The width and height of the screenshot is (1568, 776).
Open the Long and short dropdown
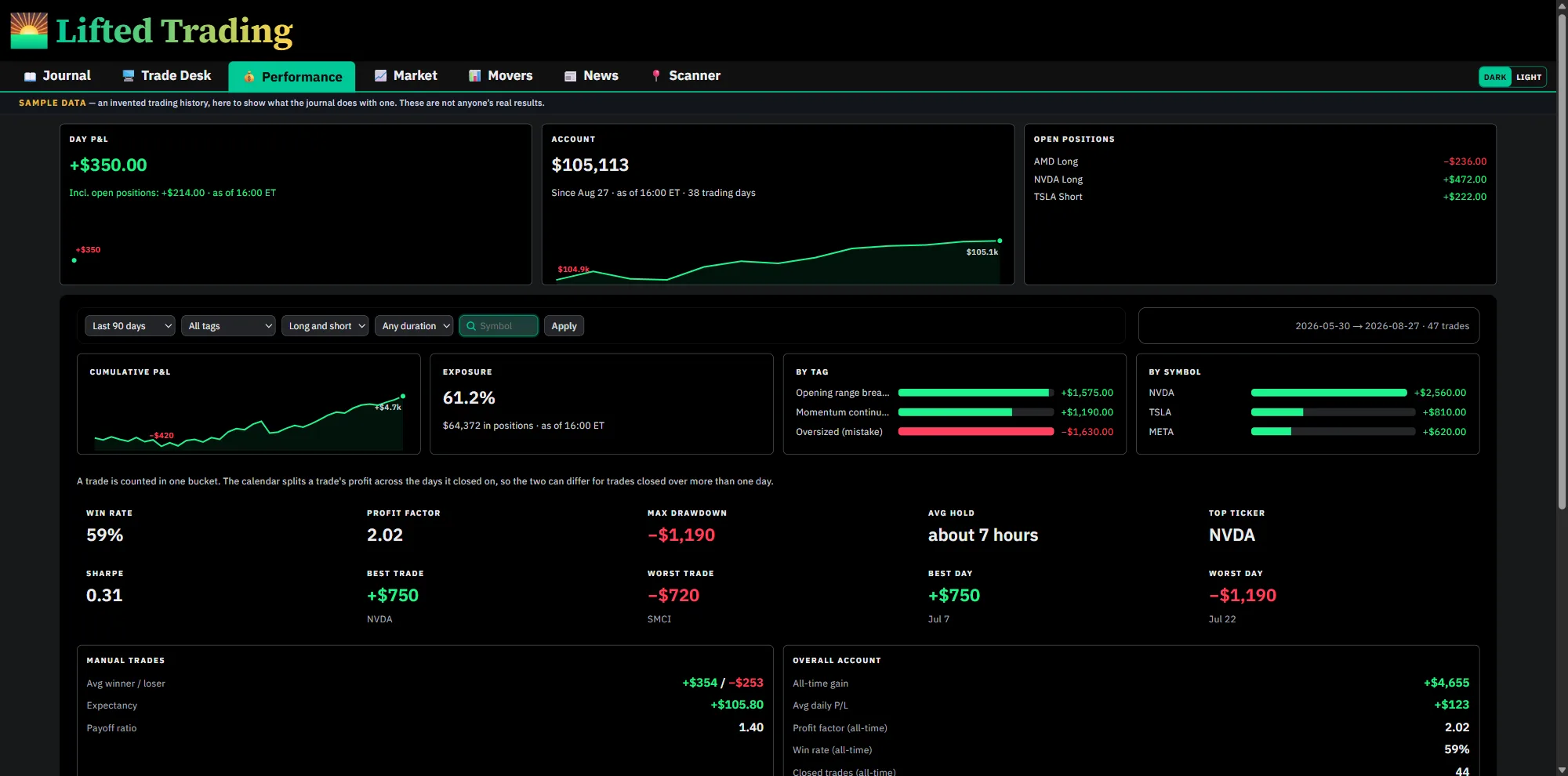point(325,326)
